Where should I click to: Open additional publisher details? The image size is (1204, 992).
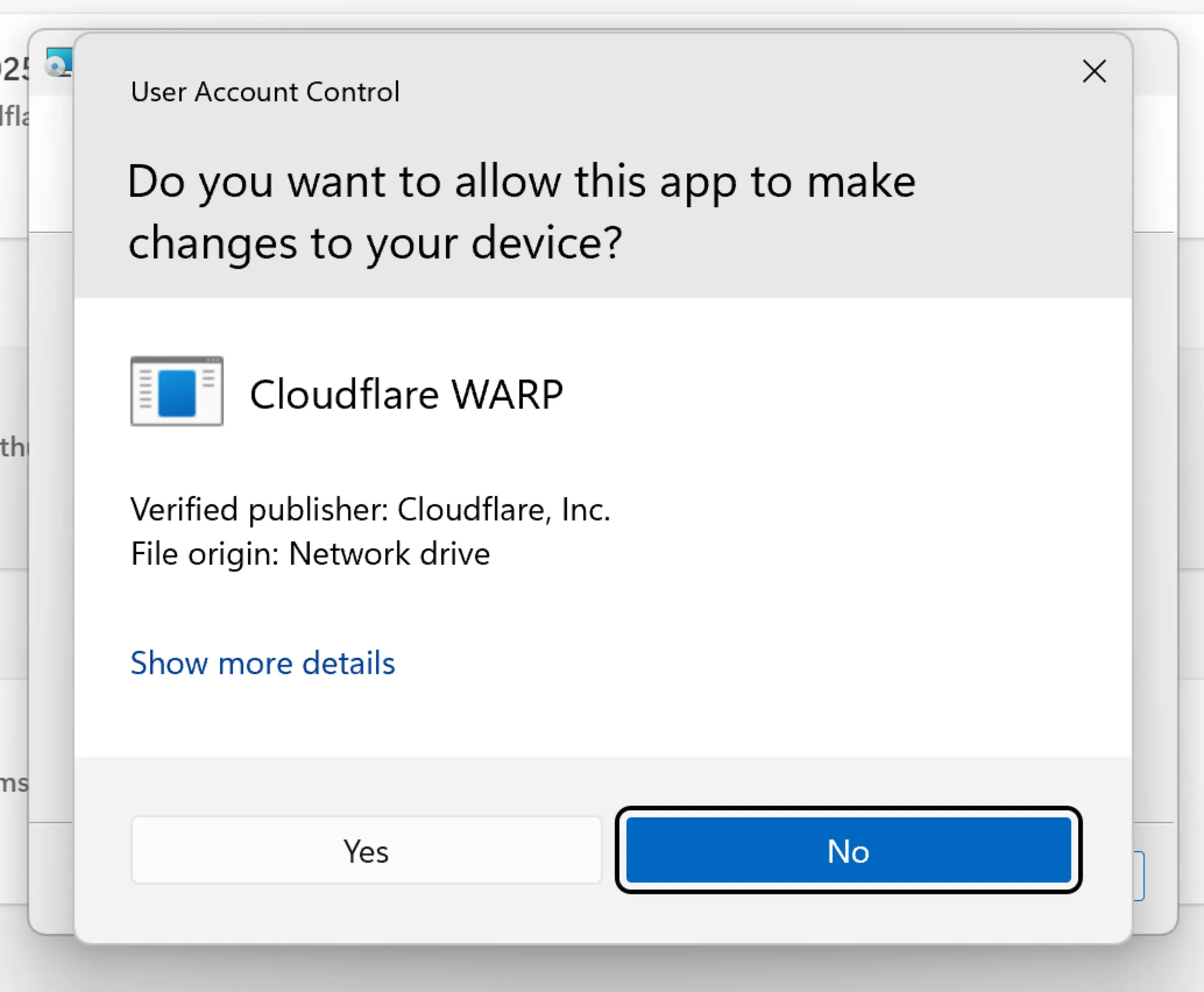coord(263,663)
